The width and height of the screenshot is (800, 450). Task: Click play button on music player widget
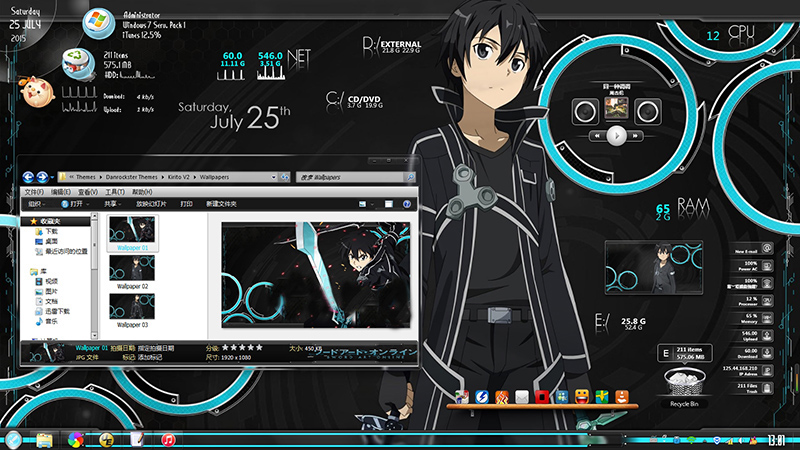616,136
